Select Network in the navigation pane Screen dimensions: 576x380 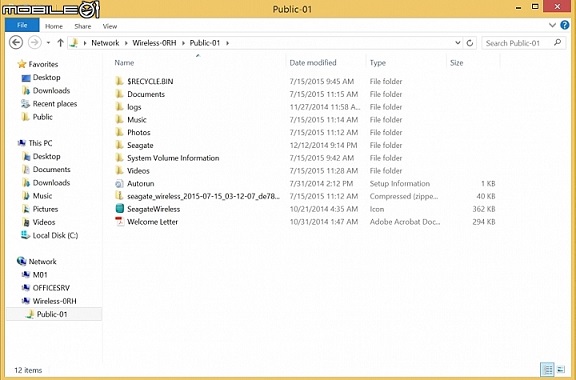pyautogui.click(x=42, y=262)
